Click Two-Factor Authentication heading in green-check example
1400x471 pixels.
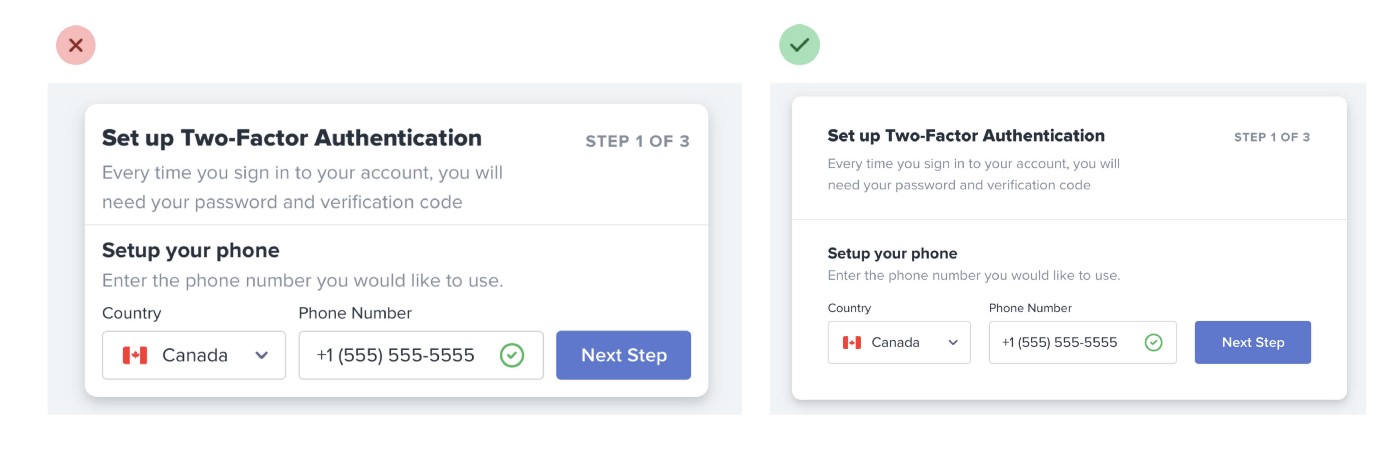click(x=966, y=135)
